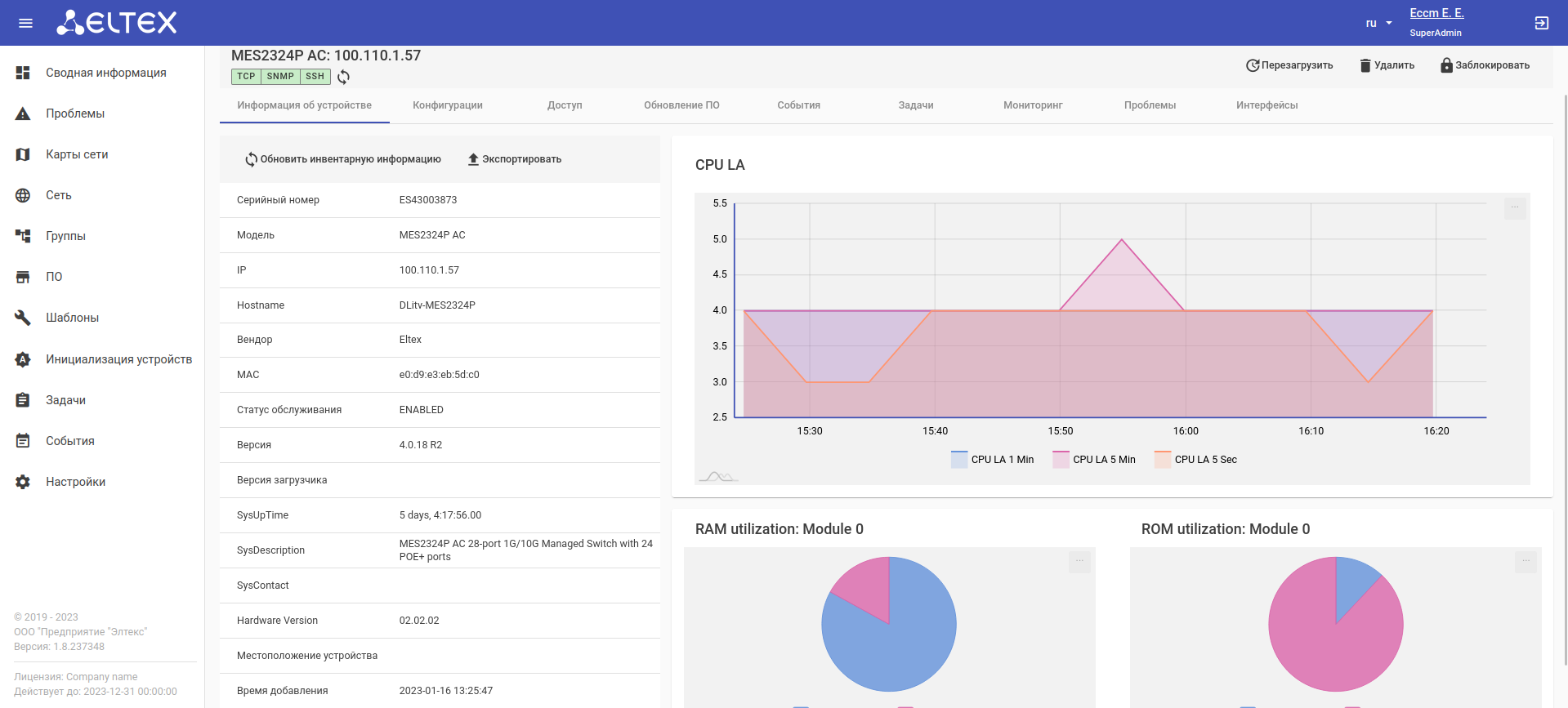Open Шаблоны wrench icon

click(23, 318)
